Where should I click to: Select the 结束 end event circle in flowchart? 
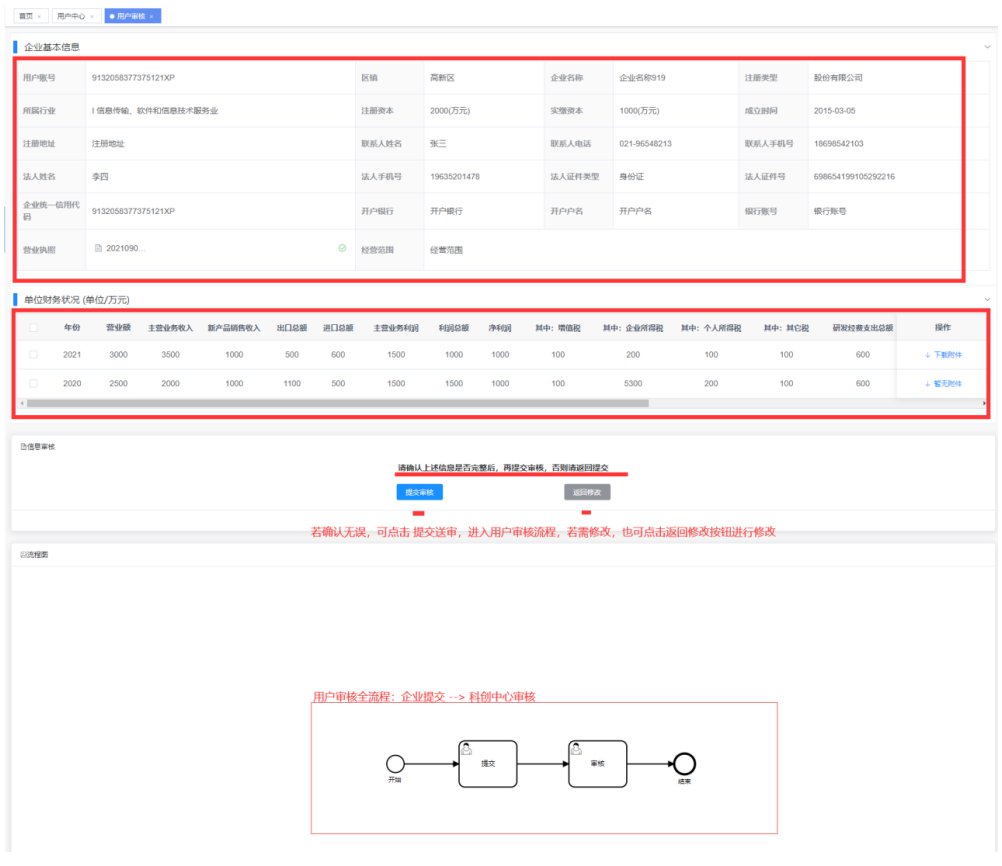point(684,764)
